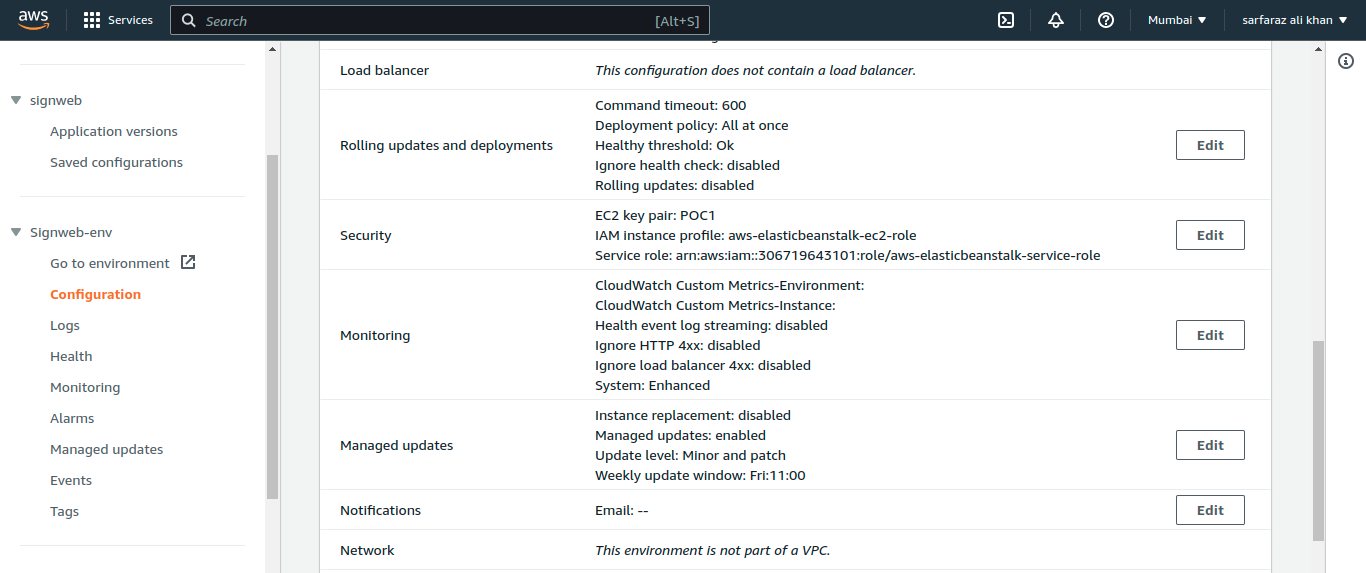Open Managed updates in the sidebar
The width and height of the screenshot is (1366, 573).
point(106,449)
